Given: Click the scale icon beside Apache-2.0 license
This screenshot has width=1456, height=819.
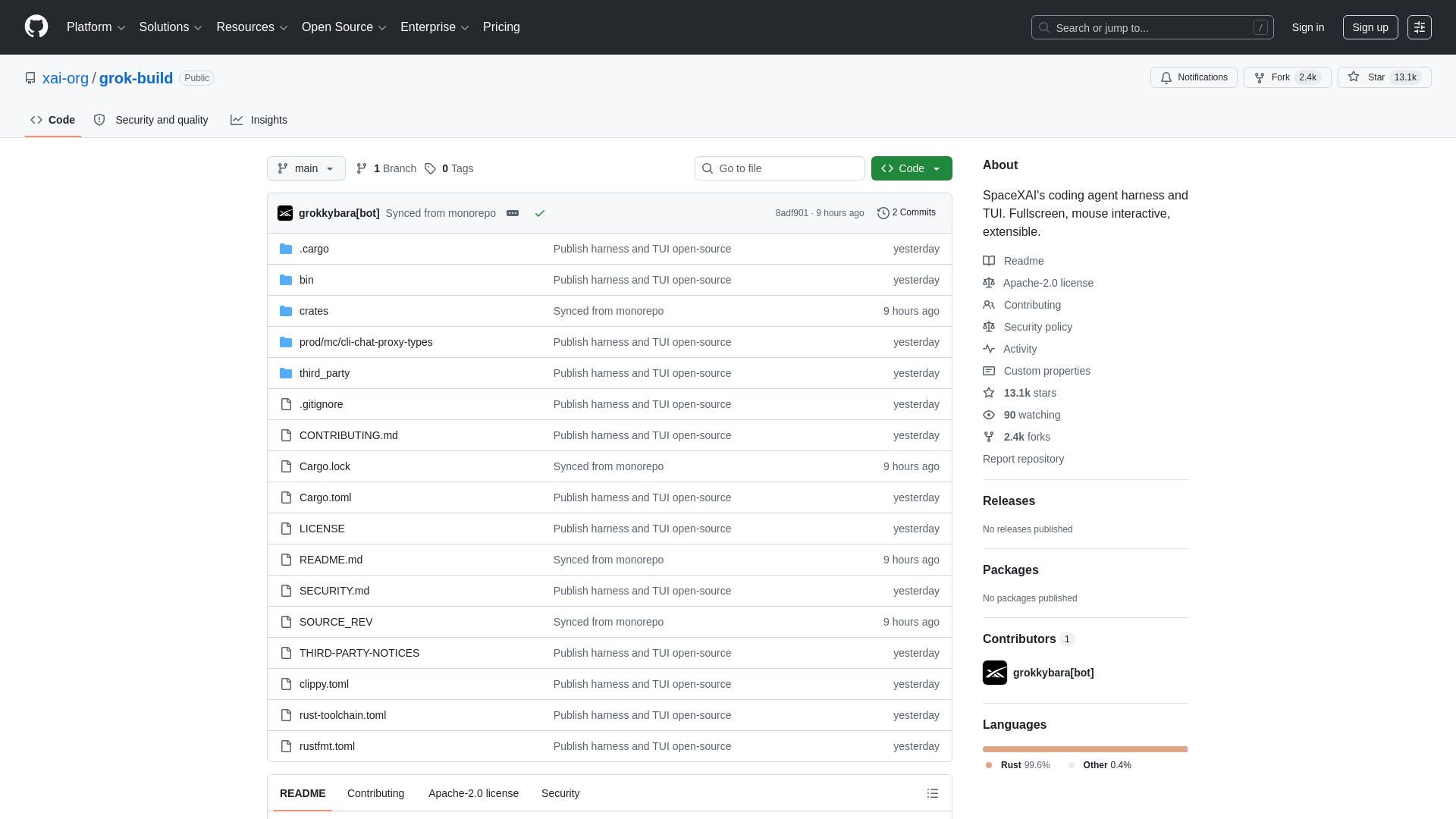Looking at the screenshot, I should pos(989,283).
